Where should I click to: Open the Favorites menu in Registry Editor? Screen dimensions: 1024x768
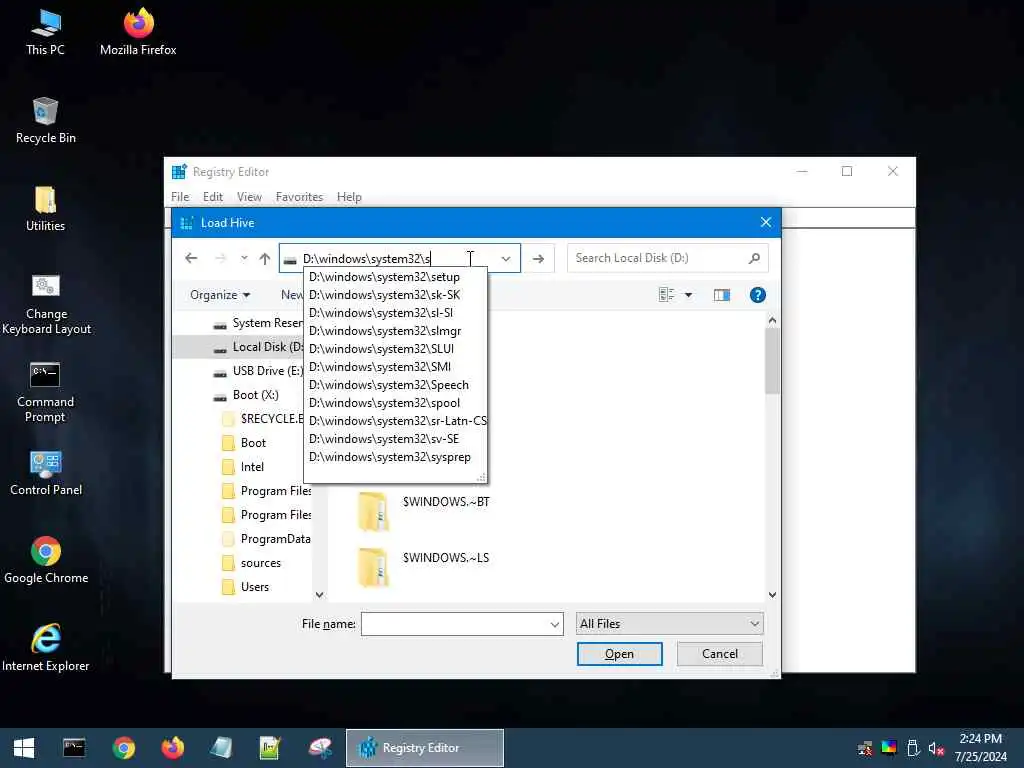coord(299,197)
